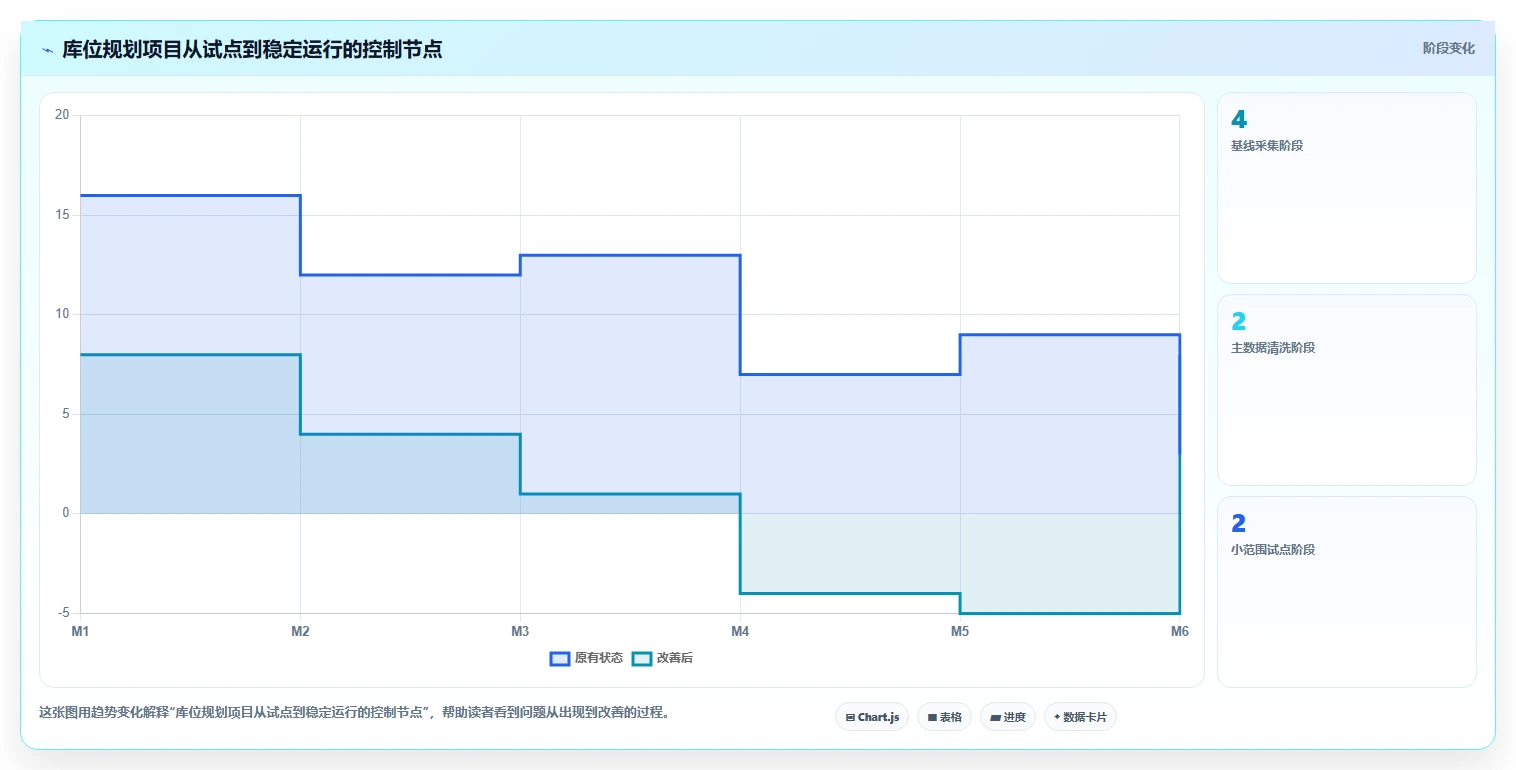
Task: Click the M3 axis label
Action: click(520, 631)
